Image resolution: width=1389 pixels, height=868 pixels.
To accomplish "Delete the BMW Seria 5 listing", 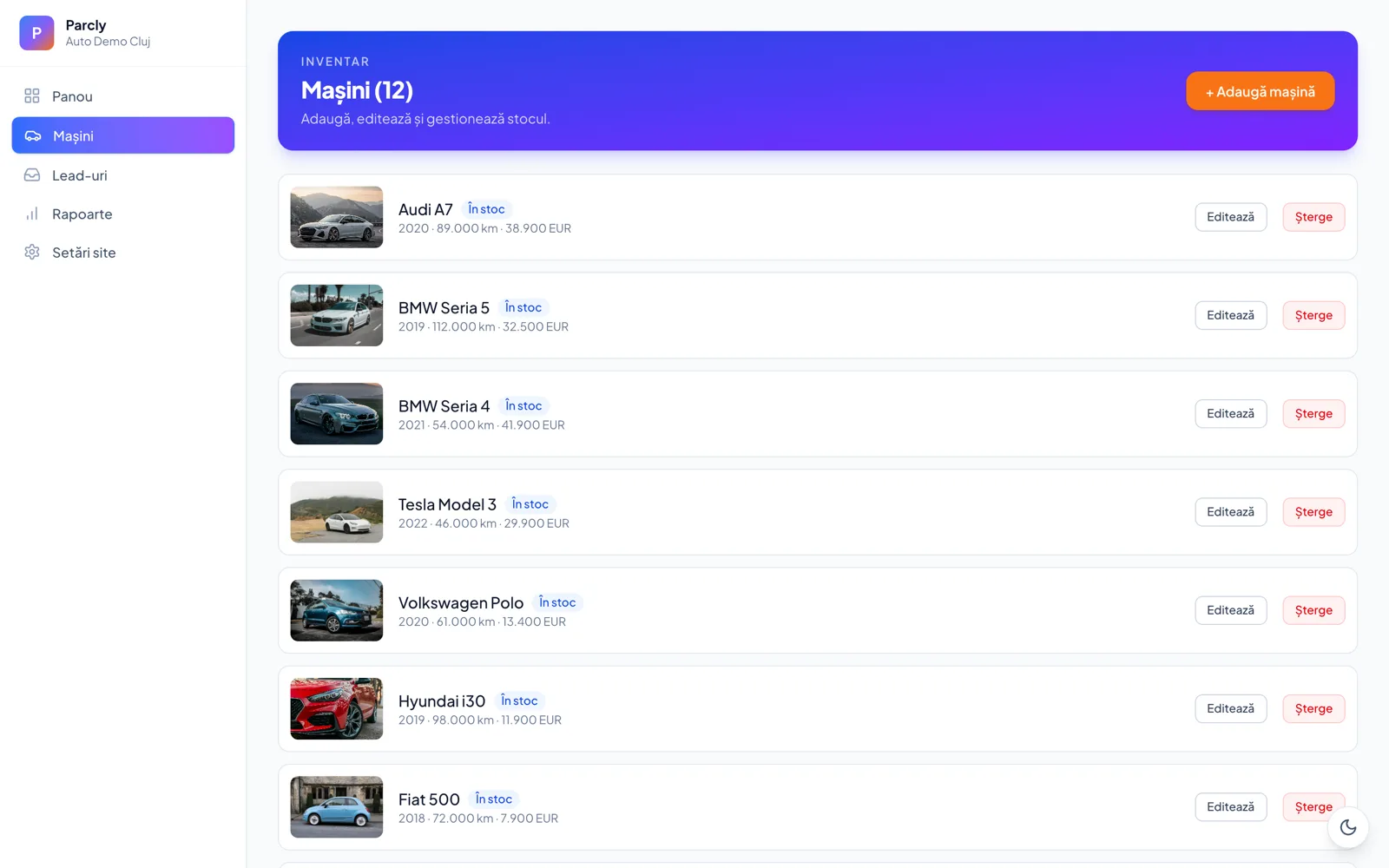I will click(1313, 315).
